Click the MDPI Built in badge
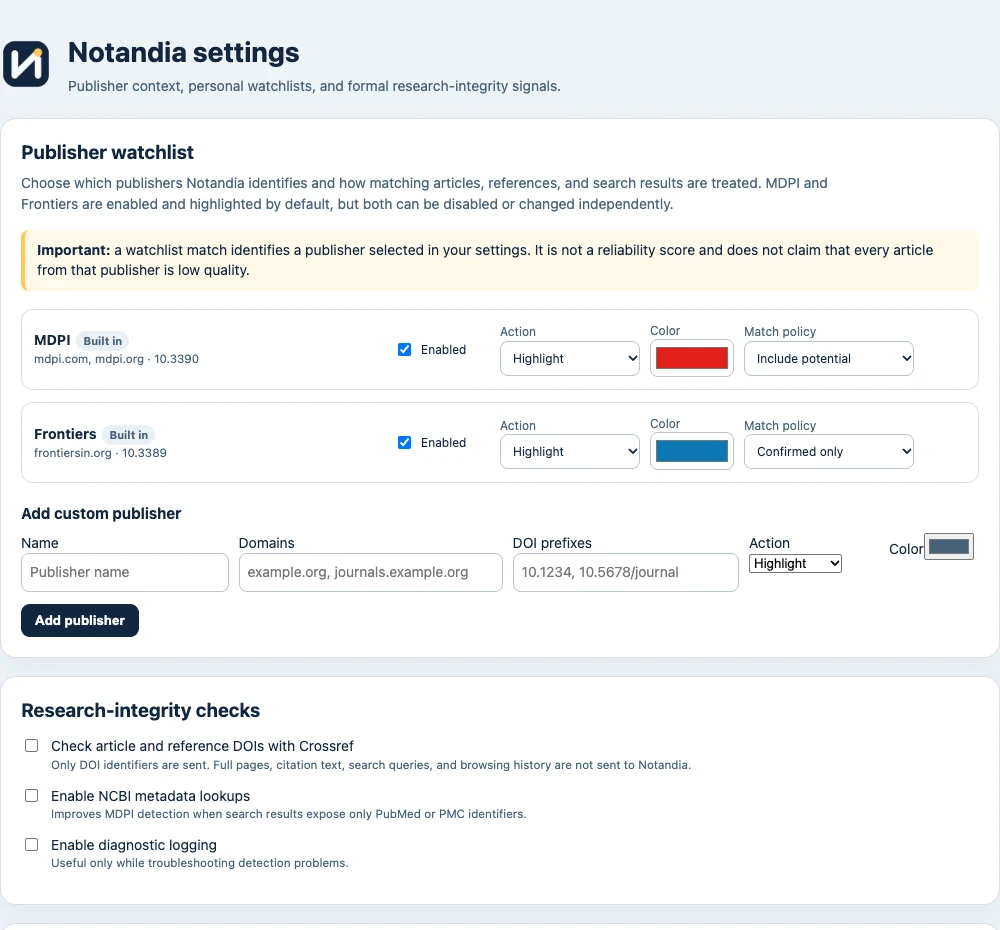1000x930 pixels. (103, 341)
